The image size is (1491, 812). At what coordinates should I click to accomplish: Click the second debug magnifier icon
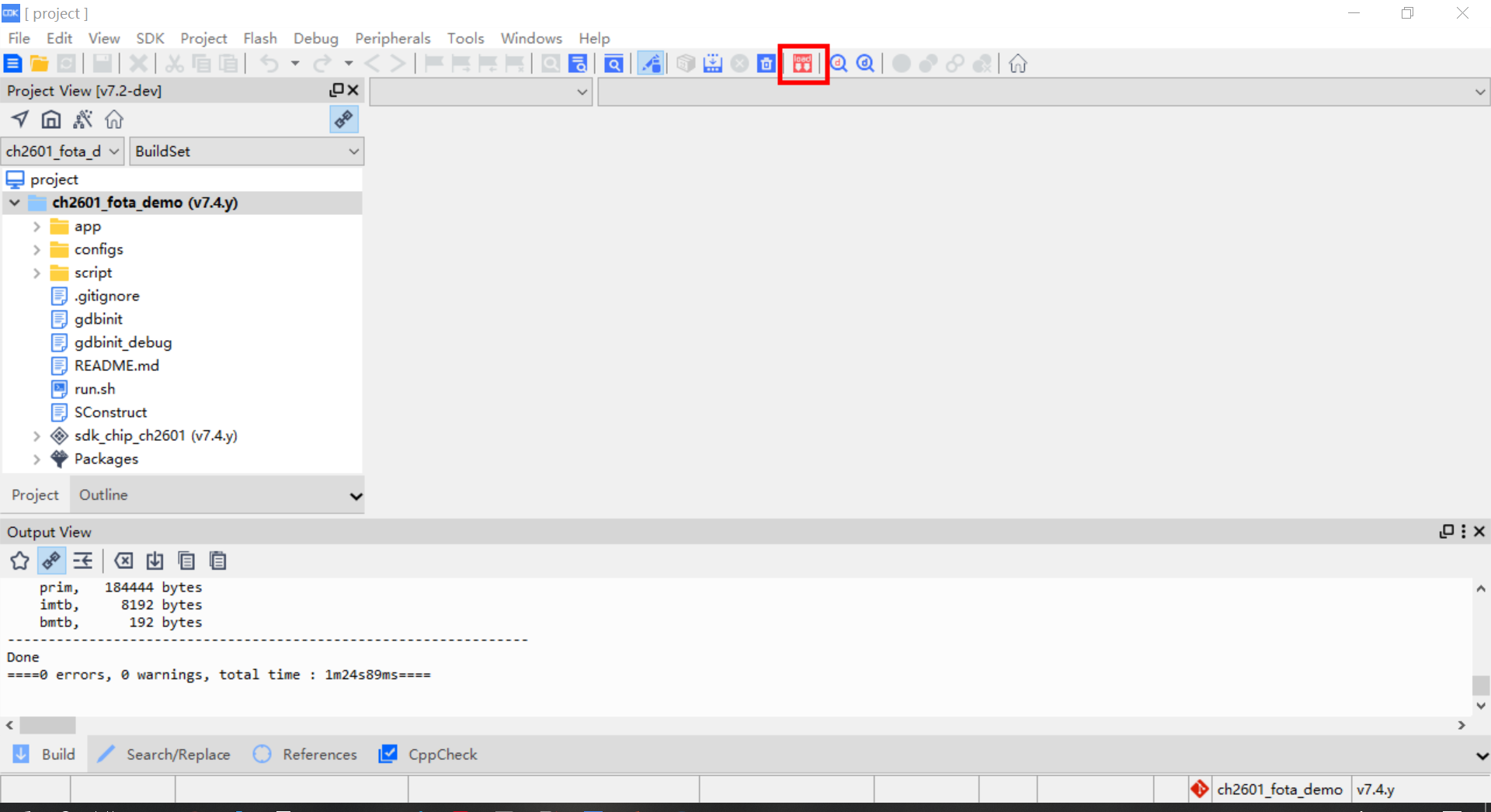[x=866, y=64]
